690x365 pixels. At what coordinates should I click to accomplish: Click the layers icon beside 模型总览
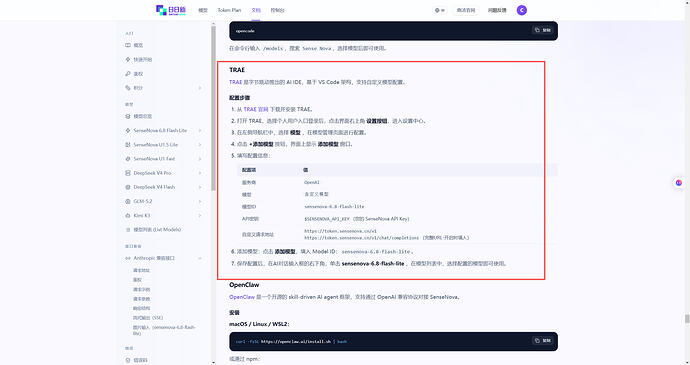pos(128,116)
